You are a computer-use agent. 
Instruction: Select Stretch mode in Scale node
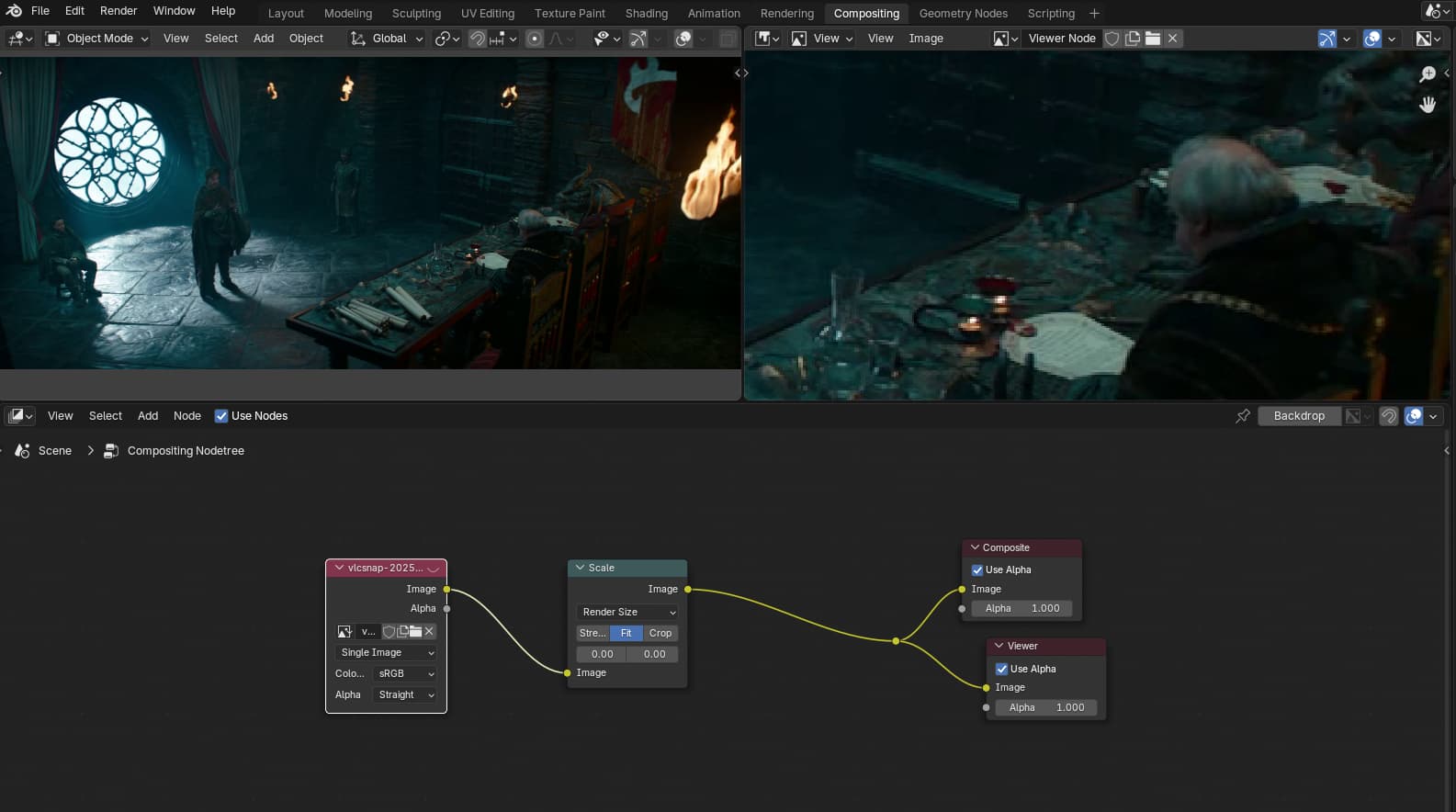click(x=593, y=633)
